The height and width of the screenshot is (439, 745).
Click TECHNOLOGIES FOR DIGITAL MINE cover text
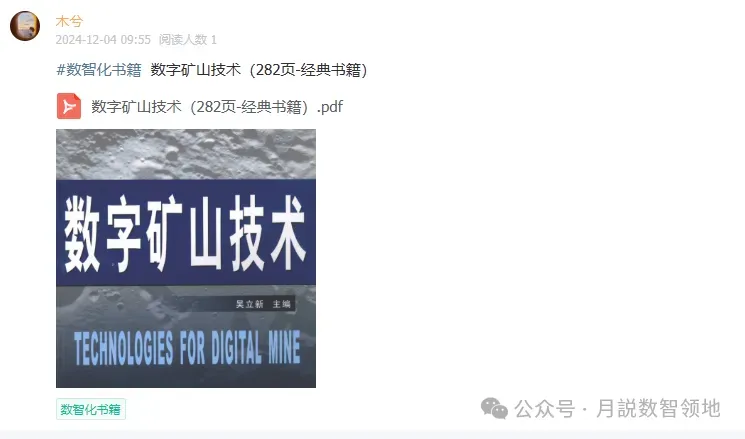[x=187, y=348]
